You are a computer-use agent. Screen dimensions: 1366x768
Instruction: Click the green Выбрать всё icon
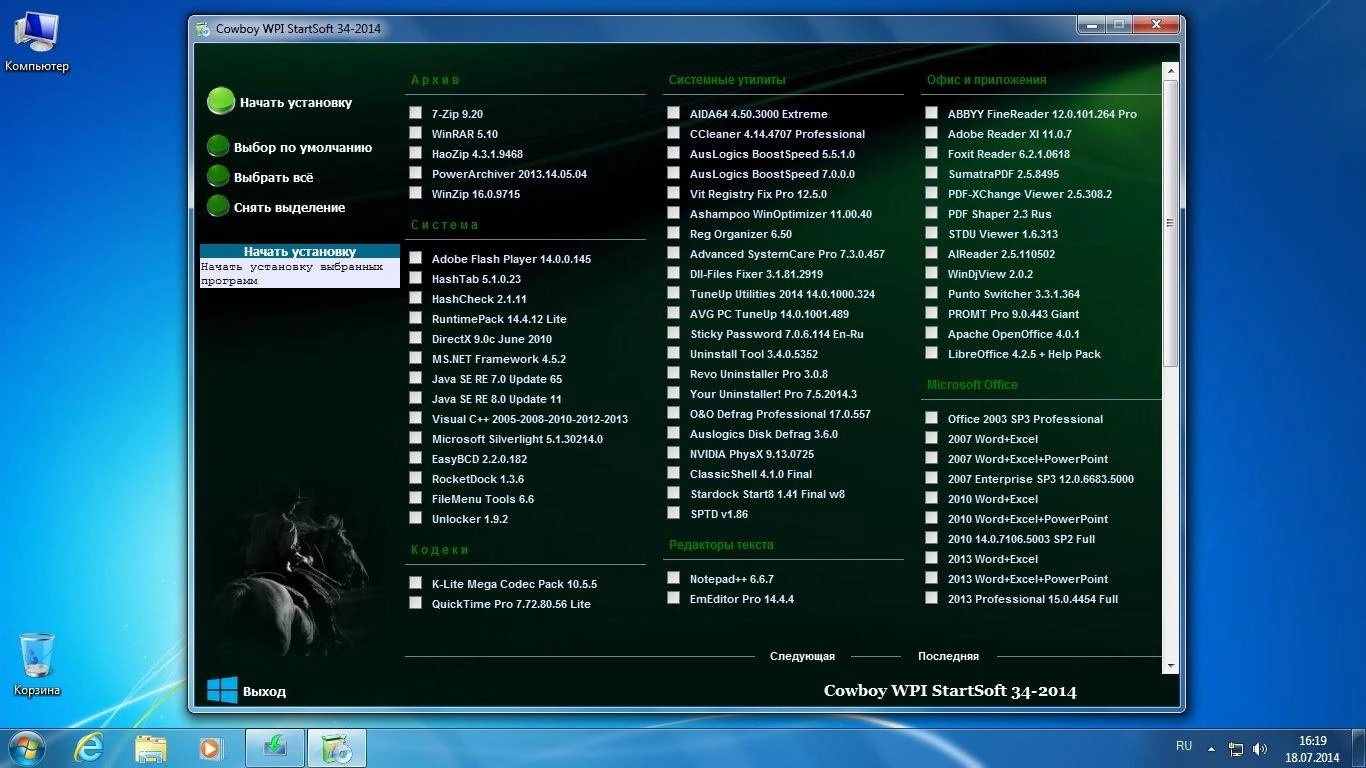[x=218, y=177]
